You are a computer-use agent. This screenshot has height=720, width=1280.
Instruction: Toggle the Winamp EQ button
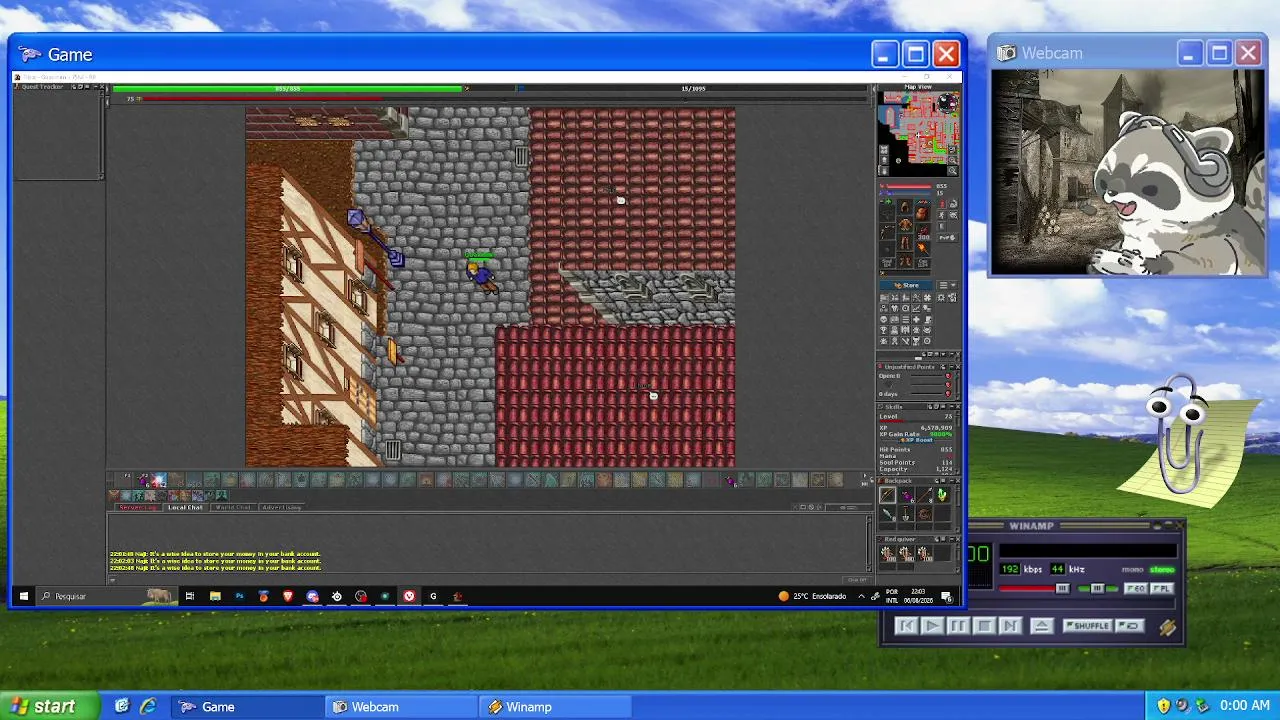pos(1136,589)
